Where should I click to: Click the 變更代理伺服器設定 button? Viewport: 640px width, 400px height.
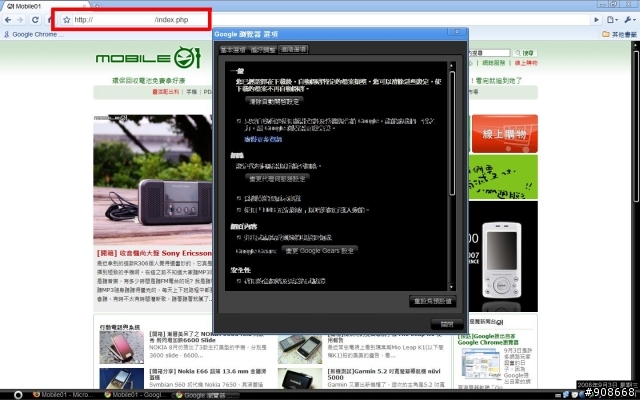coord(277,178)
